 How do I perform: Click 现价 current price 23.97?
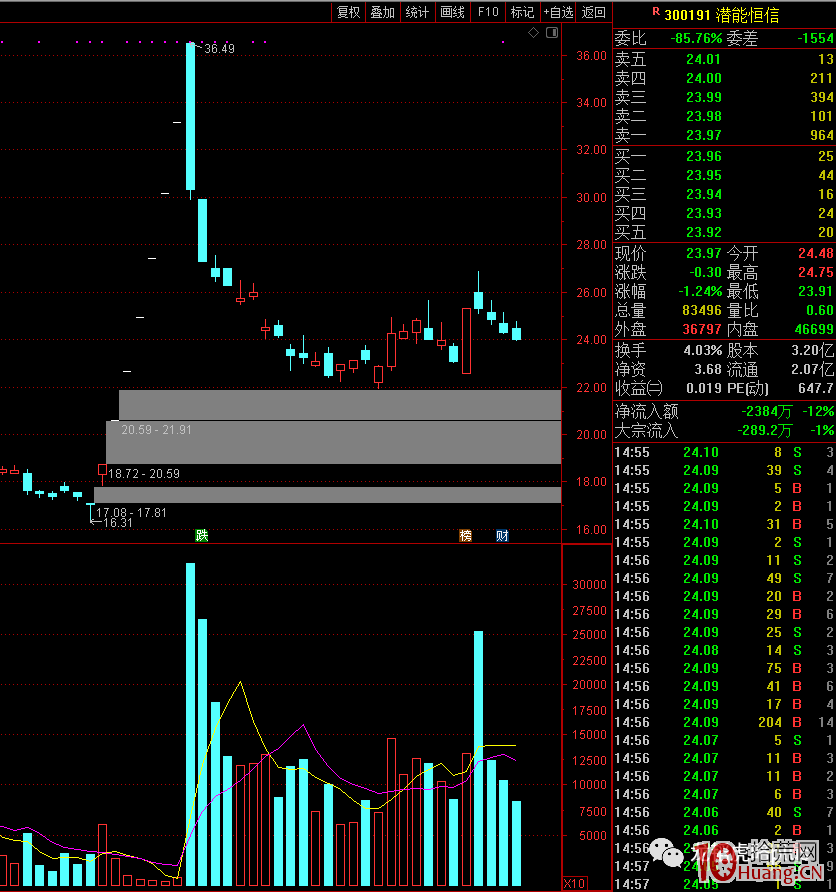(x=703, y=253)
